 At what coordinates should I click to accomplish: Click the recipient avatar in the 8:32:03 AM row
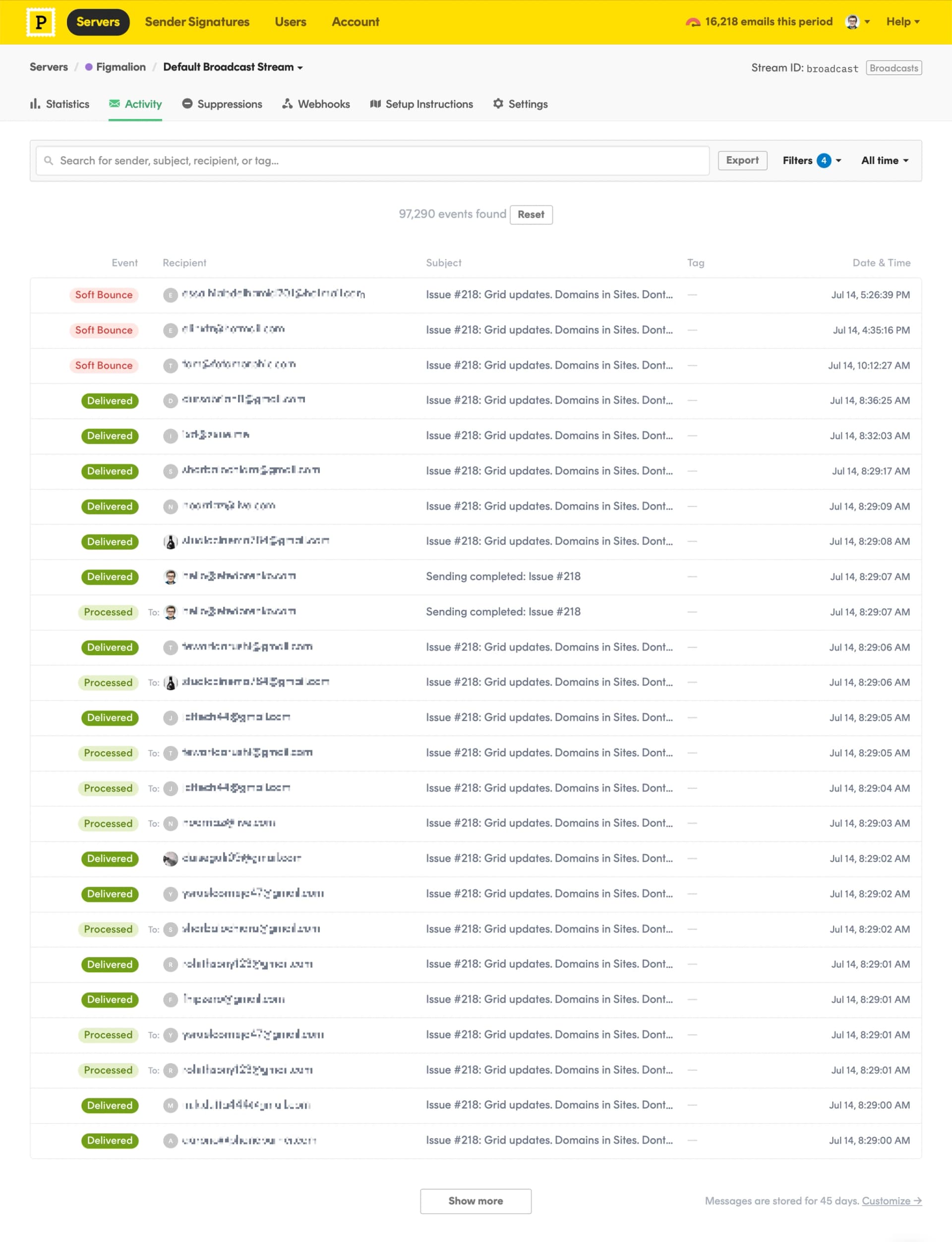pos(171,436)
